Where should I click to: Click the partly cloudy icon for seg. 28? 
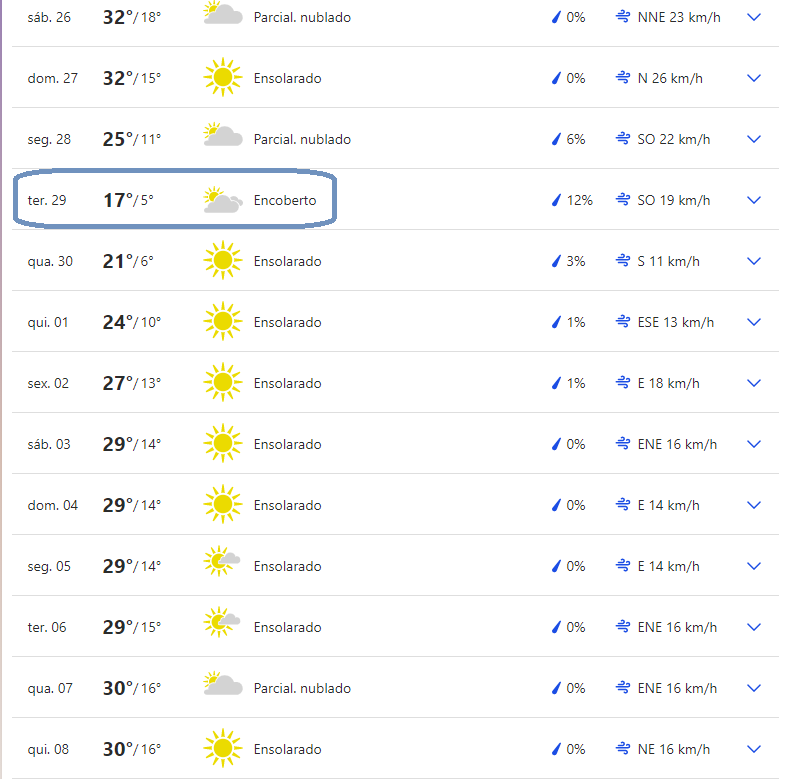[x=223, y=134]
